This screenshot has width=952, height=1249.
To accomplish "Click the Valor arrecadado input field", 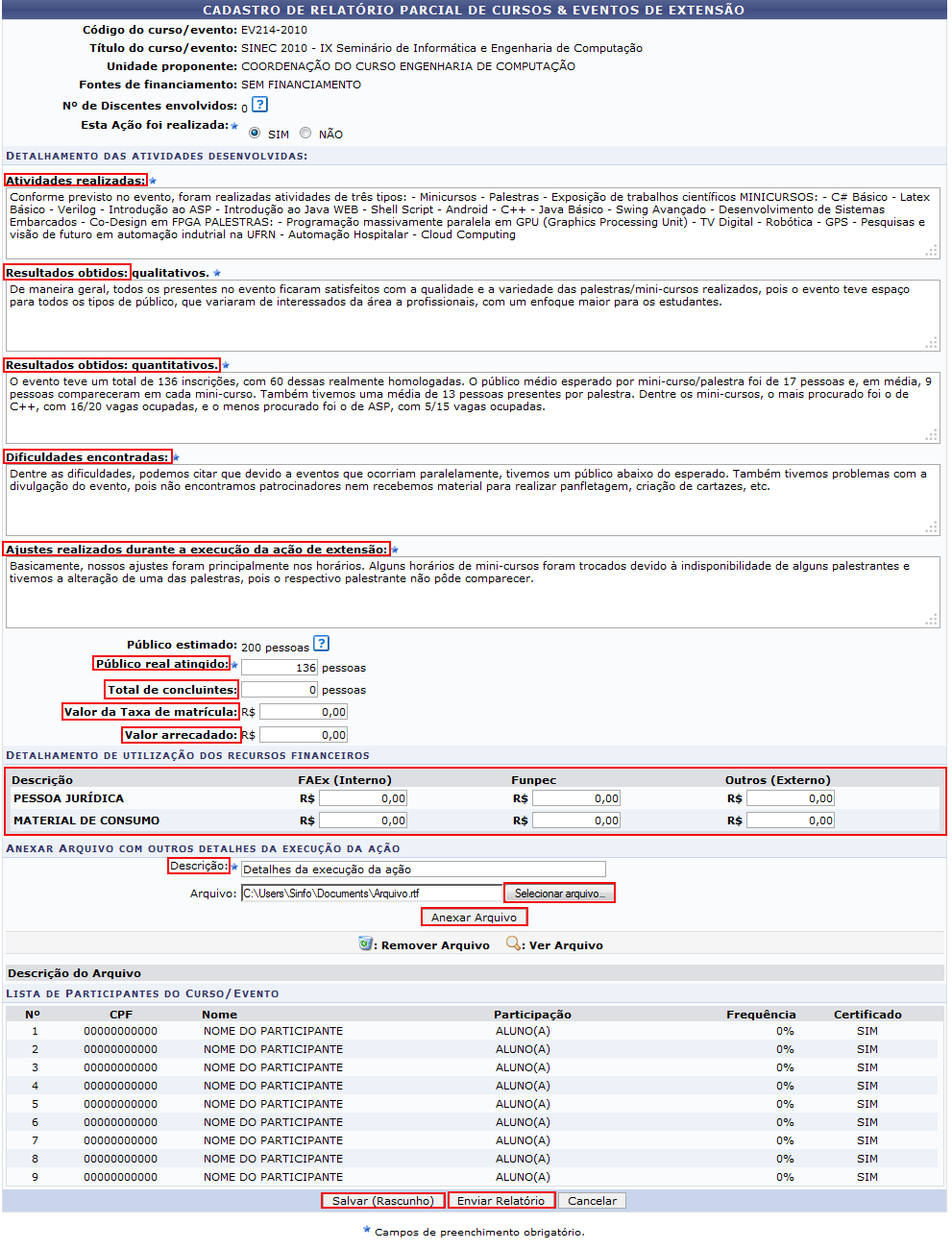I will coord(303,735).
